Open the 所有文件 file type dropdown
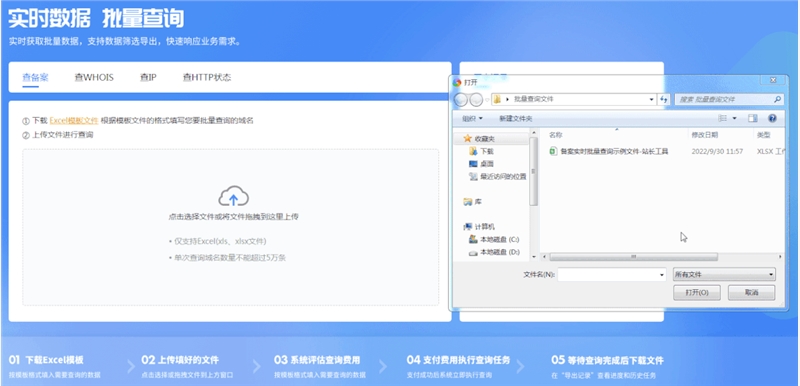The height and width of the screenshot is (386, 800). pyautogui.click(x=724, y=274)
